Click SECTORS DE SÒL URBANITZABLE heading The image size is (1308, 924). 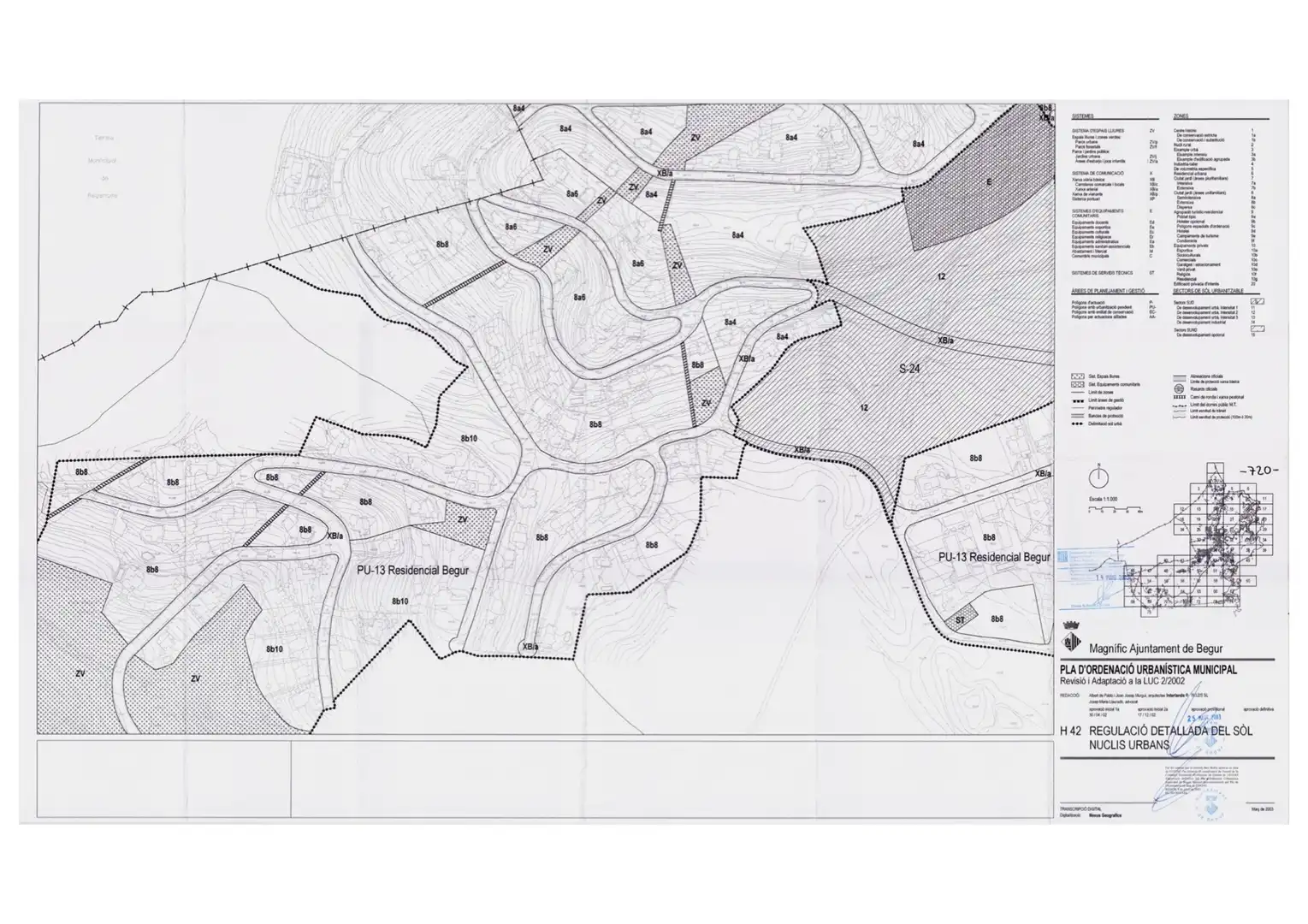click(x=1208, y=291)
